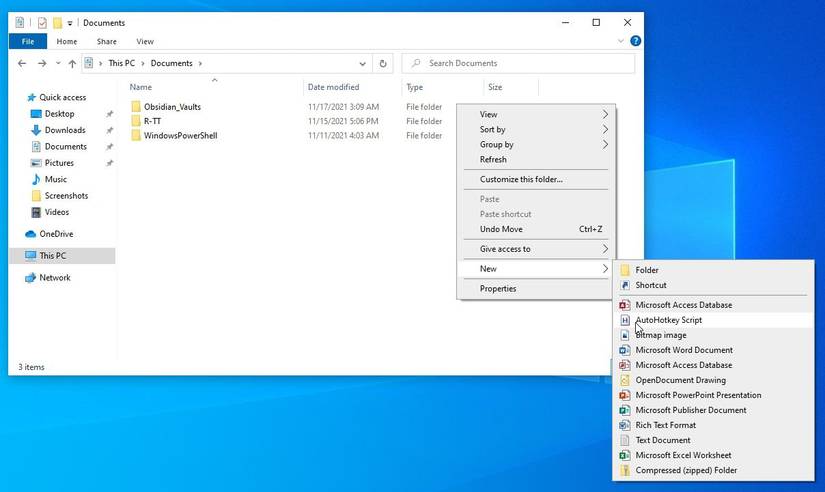Click the Publisher Document icon
The height and width of the screenshot is (492, 825).
625,410
